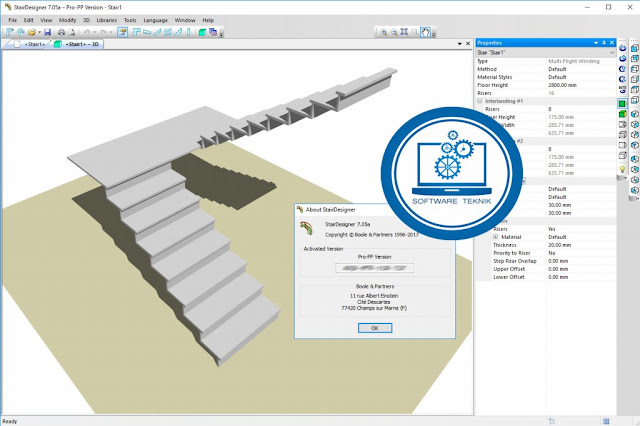Click the blurred license key field

coord(374,268)
